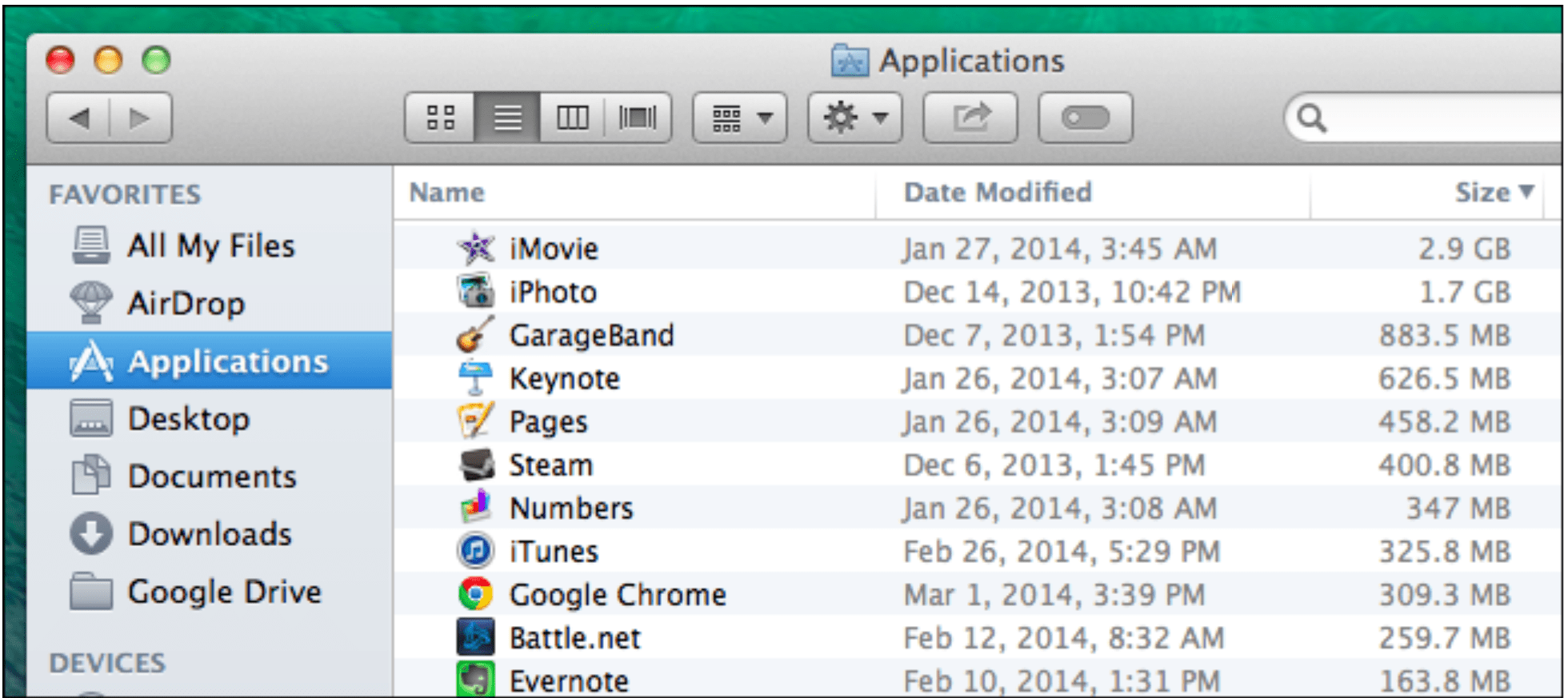
Task: Toggle Size column sort order
Action: pyautogui.click(x=1428, y=193)
